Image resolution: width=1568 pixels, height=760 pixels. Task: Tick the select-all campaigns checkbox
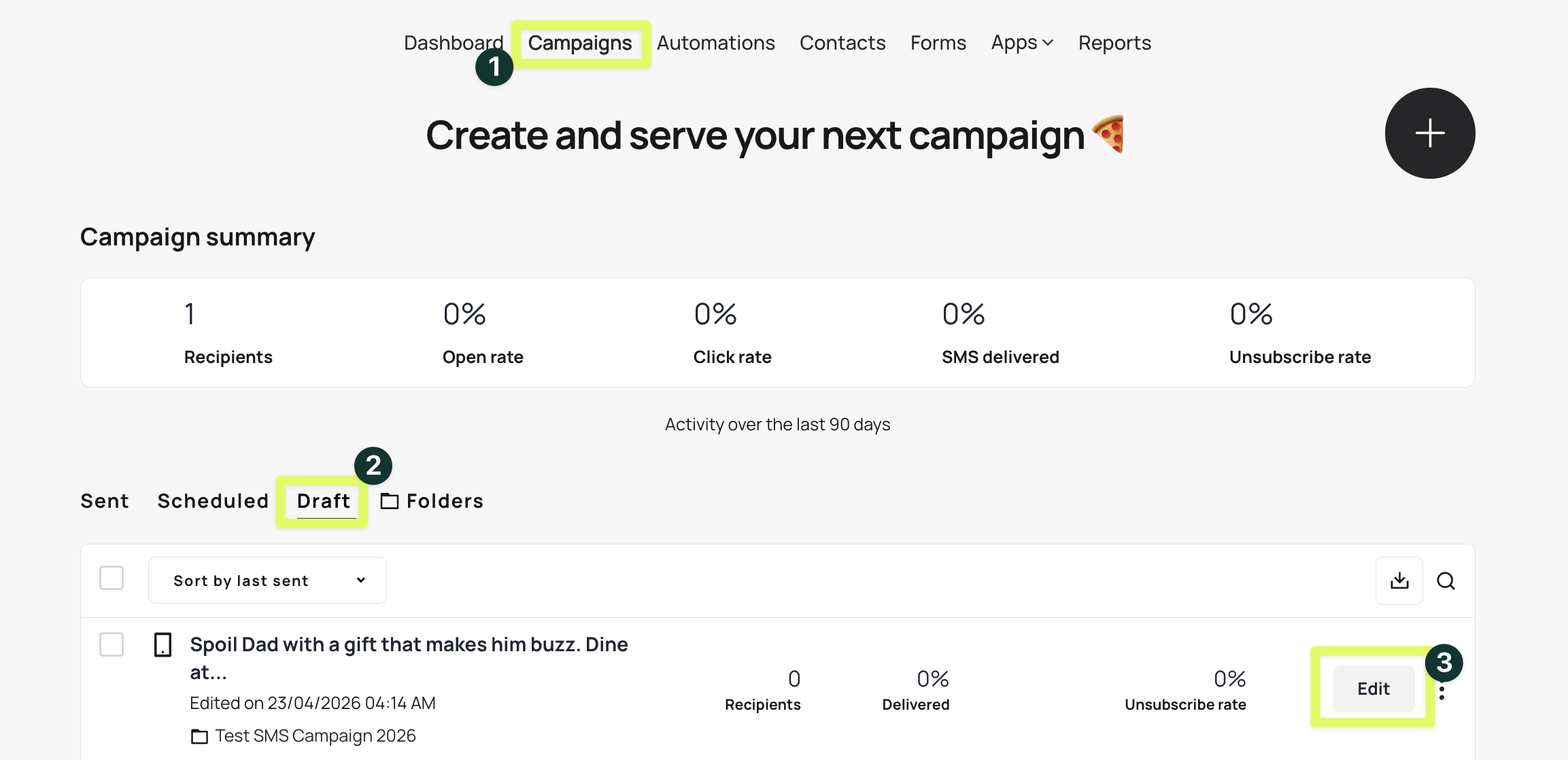point(112,578)
